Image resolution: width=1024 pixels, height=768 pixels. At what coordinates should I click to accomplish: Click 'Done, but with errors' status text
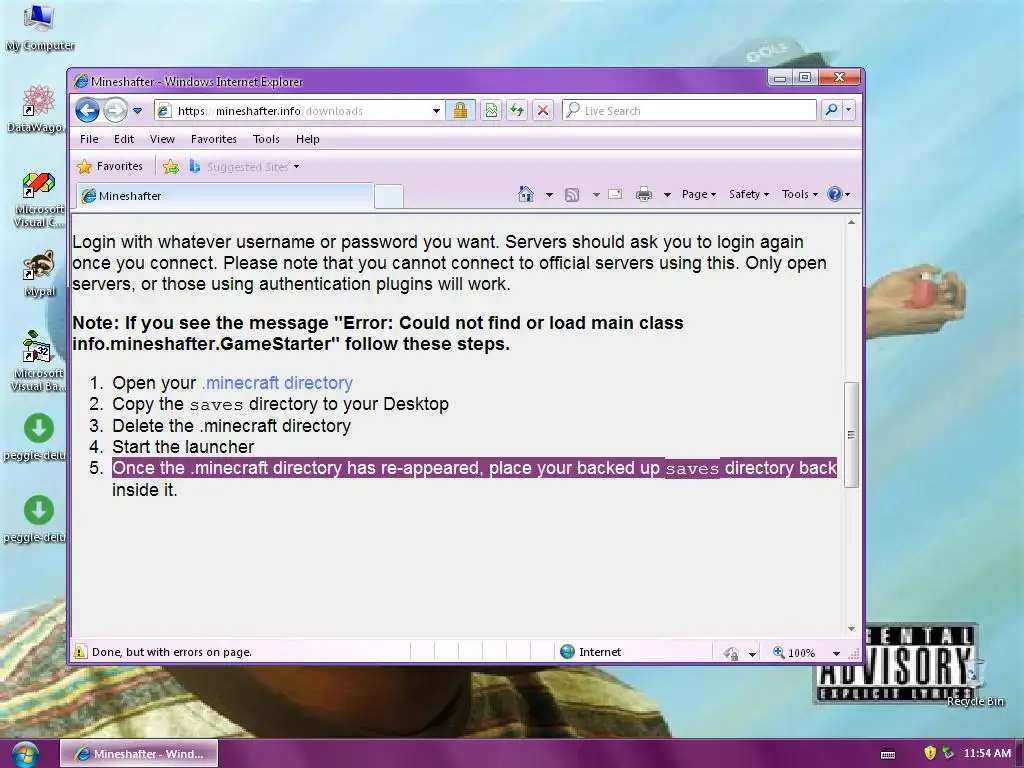pyautogui.click(x=172, y=652)
